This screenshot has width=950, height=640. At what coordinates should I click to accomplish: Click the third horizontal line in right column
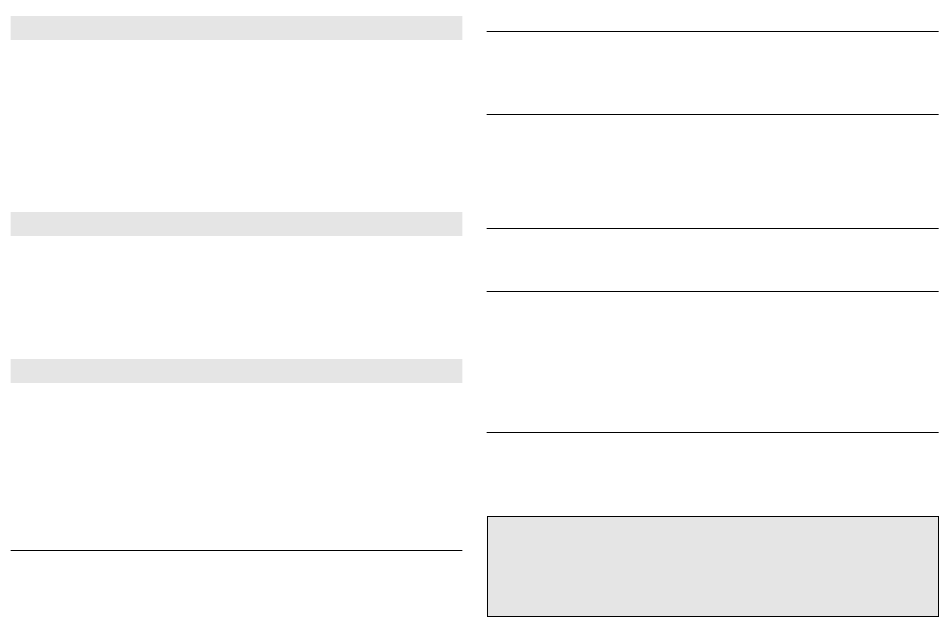[x=712, y=228]
